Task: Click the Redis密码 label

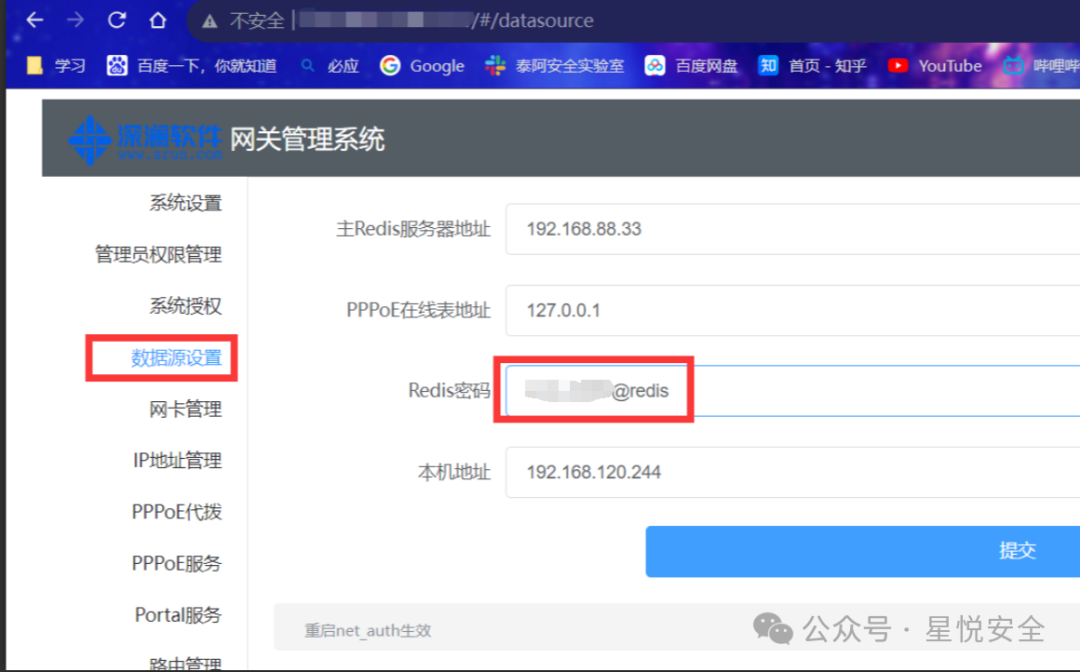Action: click(x=449, y=391)
